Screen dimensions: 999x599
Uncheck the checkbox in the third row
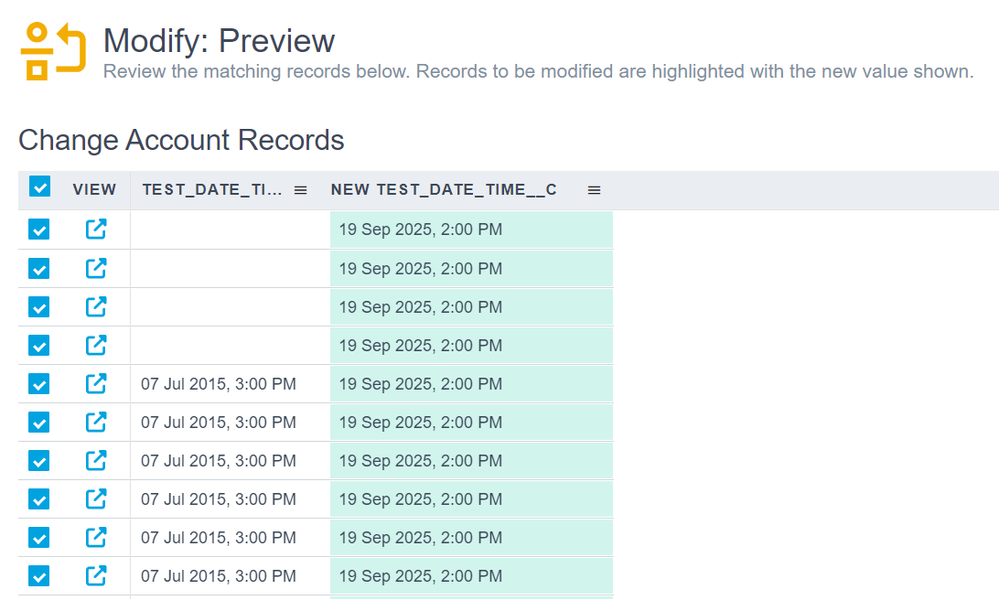tap(39, 307)
